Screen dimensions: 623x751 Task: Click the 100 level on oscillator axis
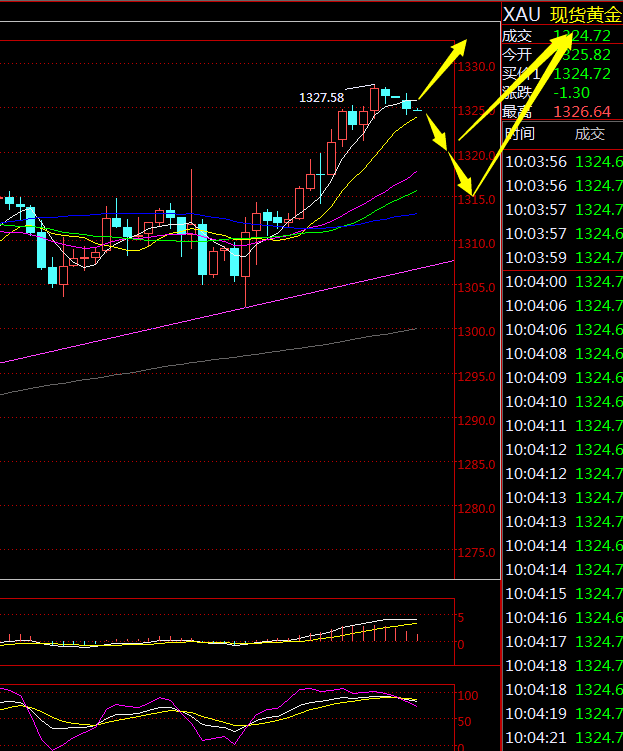pos(468,695)
